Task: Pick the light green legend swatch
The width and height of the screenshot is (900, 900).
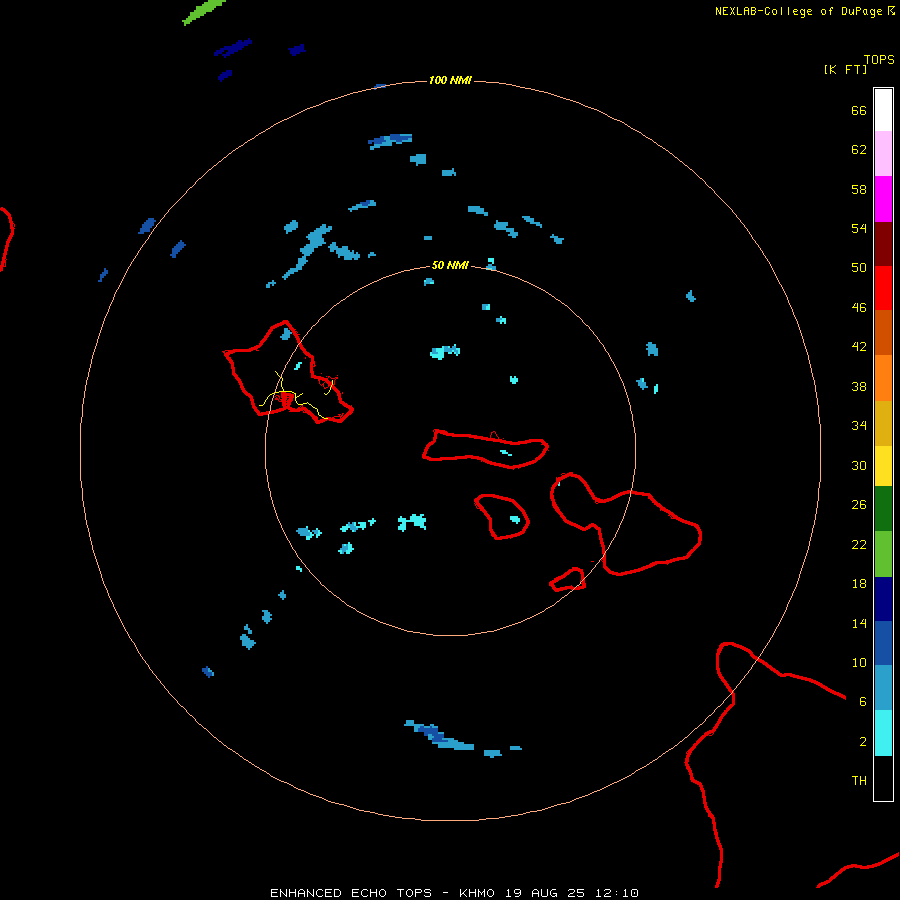Action: tap(883, 554)
